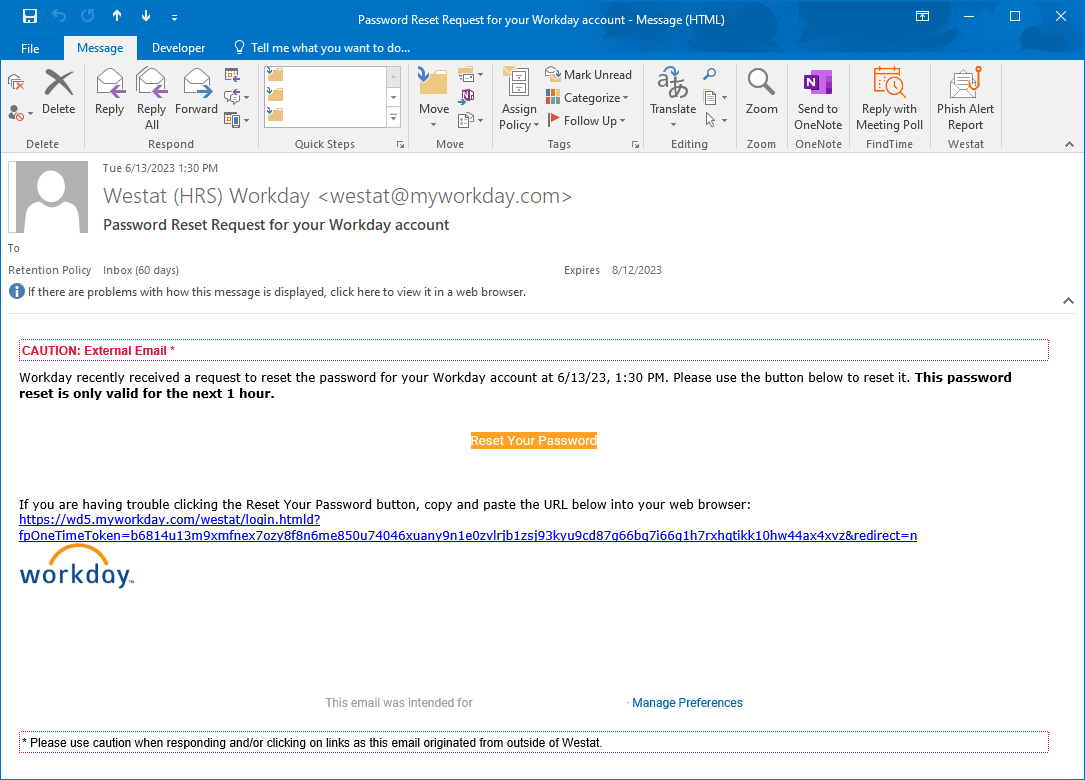Click the Zoom magnifier button

click(761, 92)
